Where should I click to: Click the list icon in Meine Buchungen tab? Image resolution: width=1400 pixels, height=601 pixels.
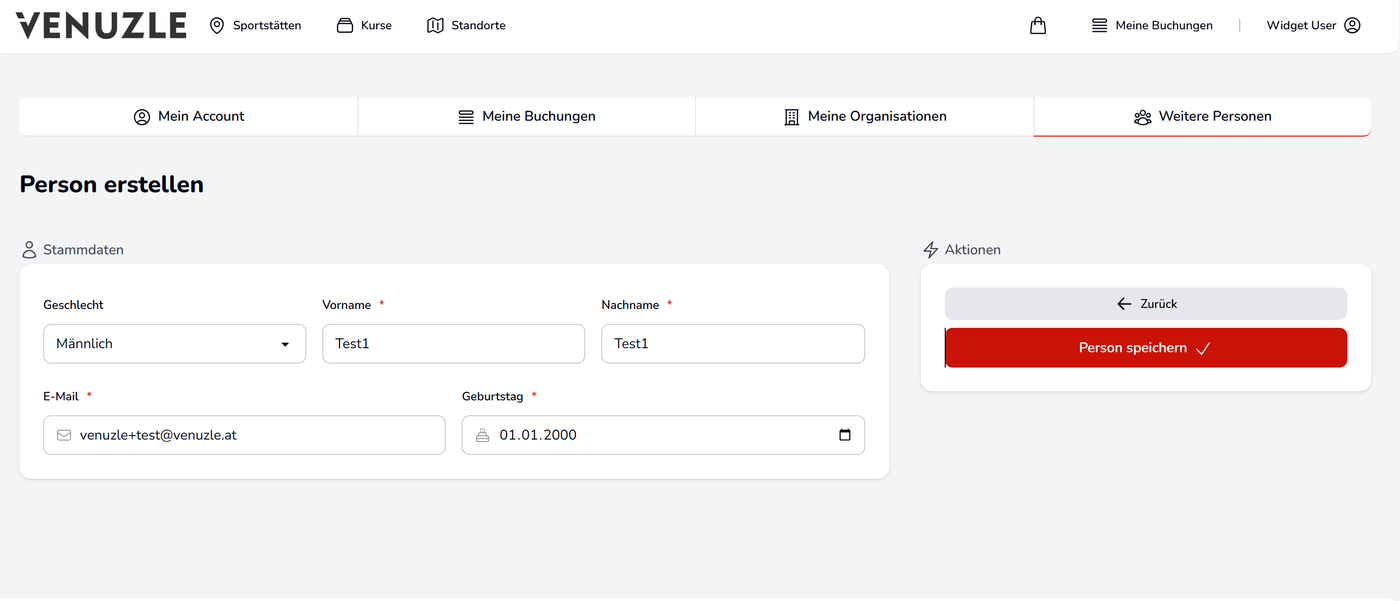[466, 117]
